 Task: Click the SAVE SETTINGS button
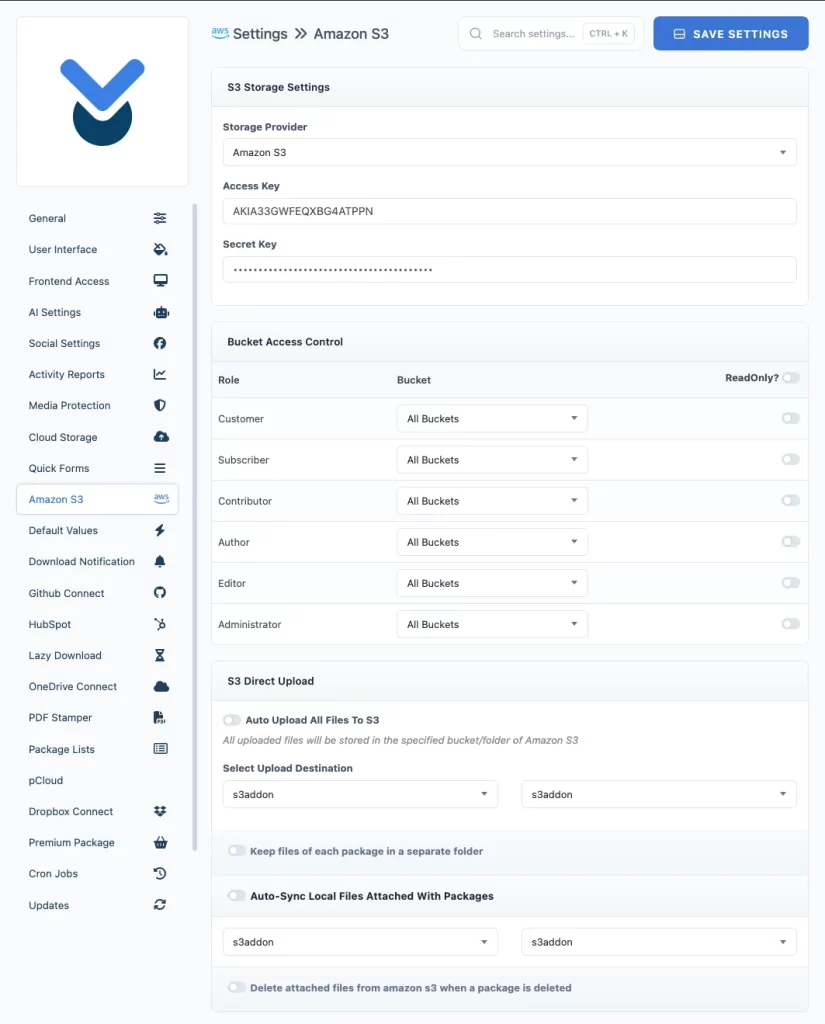tap(730, 33)
